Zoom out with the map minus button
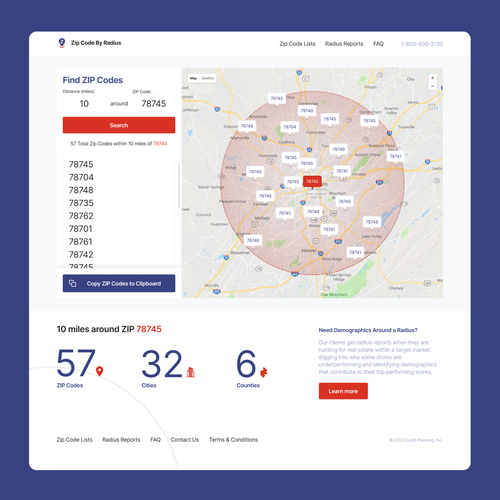This screenshot has height=500, width=500. pyautogui.click(x=432, y=86)
